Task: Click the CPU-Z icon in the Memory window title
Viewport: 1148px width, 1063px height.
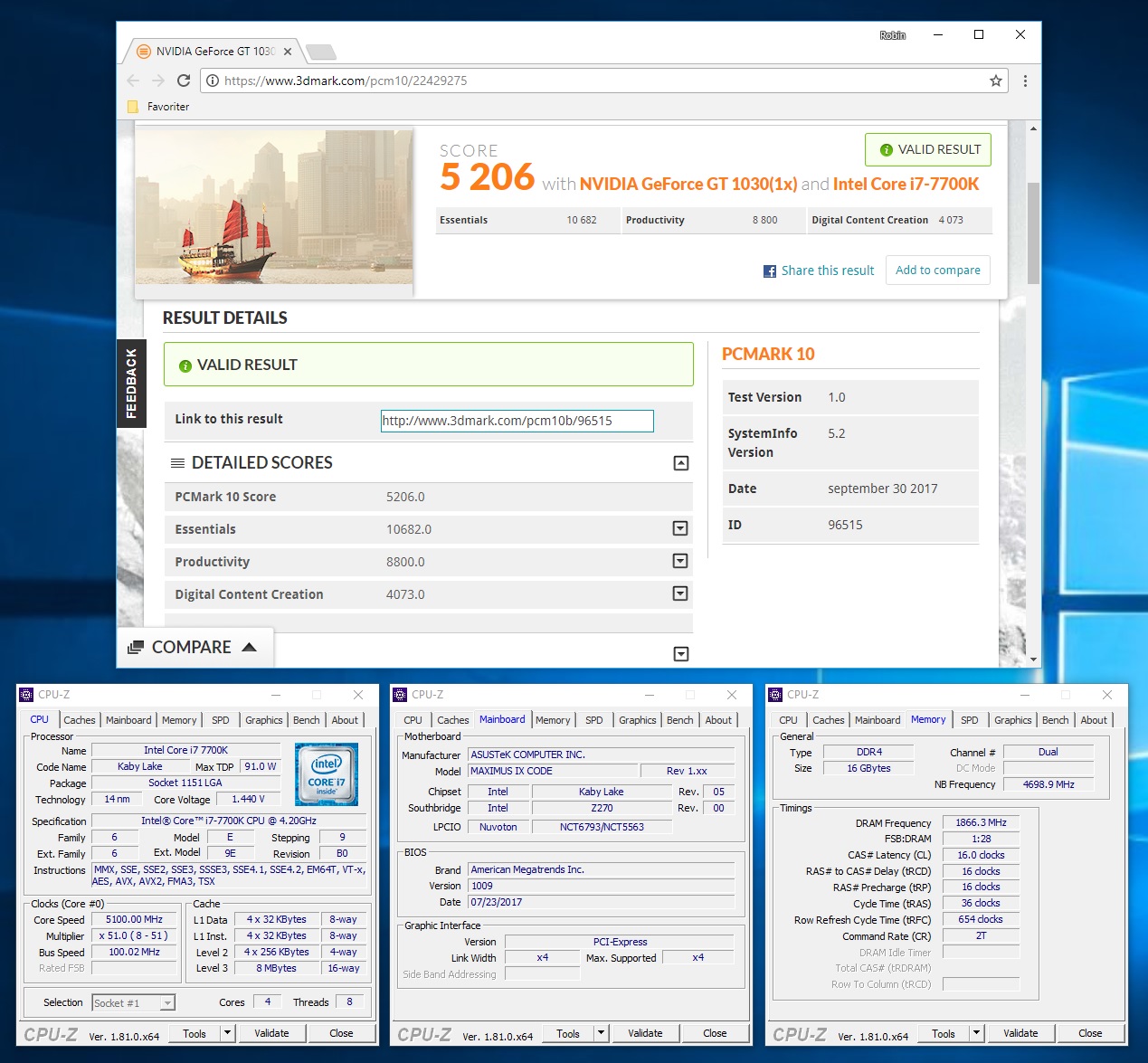Action: [x=775, y=695]
